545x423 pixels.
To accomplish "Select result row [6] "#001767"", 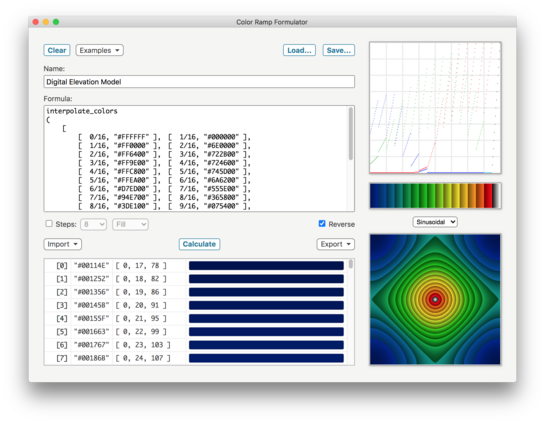I will pyautogui.click(x=196, y=345).
